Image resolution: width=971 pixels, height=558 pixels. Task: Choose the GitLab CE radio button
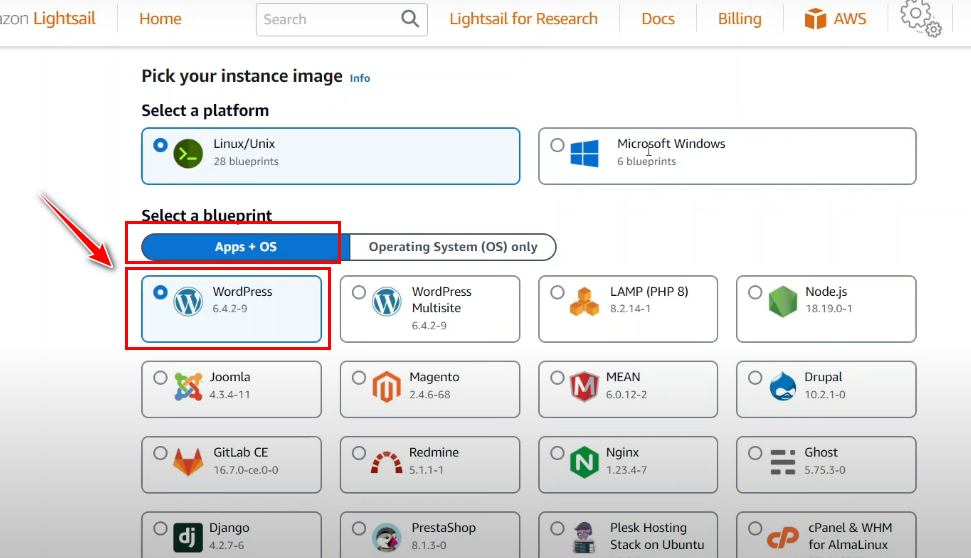pyautogui.click(x=160, y=453)
